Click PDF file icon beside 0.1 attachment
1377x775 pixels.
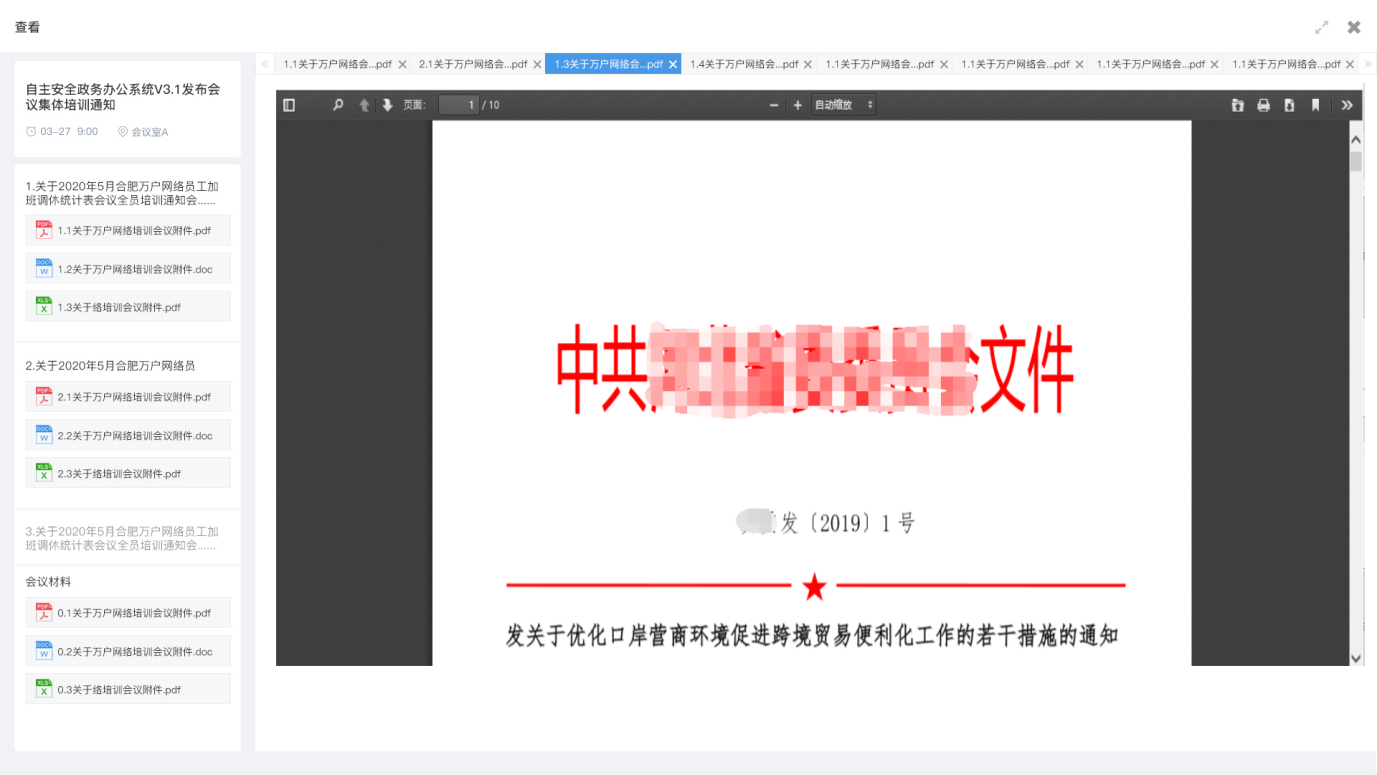click(x=43, y=612)
